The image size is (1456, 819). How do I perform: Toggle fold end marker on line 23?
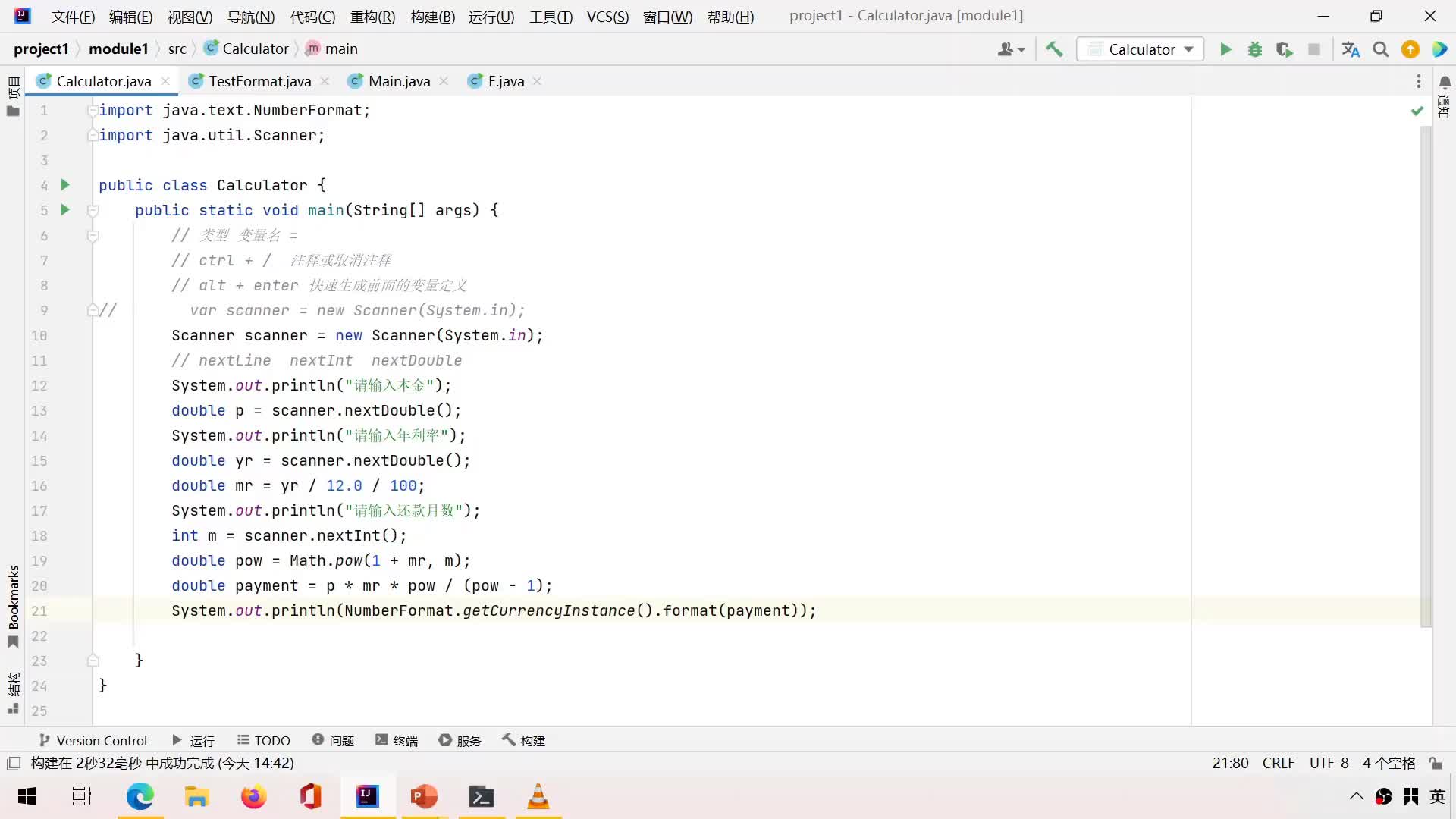tap(93, 661)
